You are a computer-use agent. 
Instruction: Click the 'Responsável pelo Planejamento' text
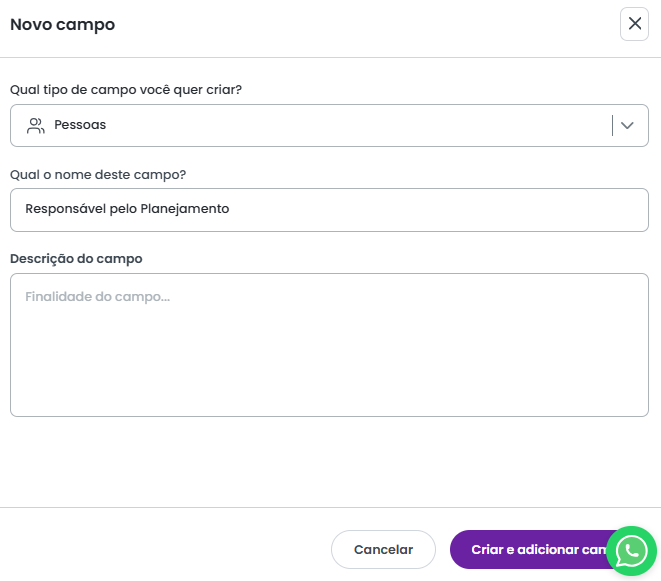127,210
